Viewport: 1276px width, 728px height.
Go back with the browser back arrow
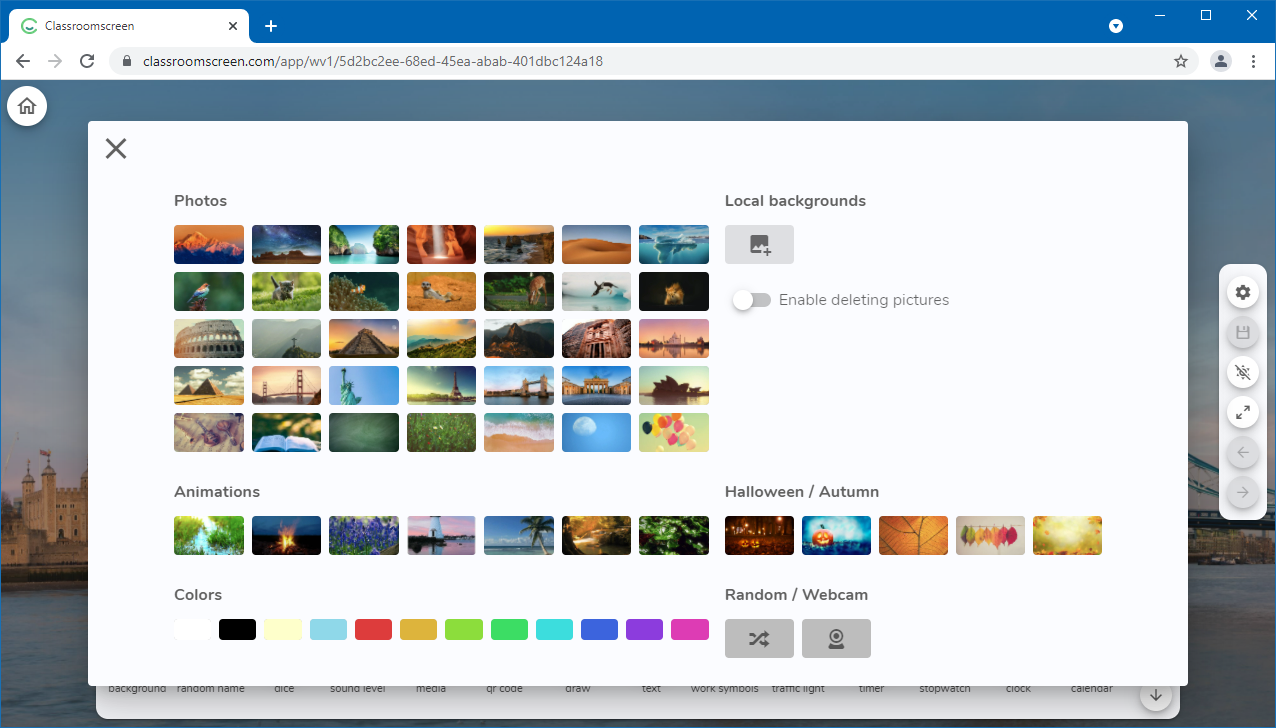(23, 61)
